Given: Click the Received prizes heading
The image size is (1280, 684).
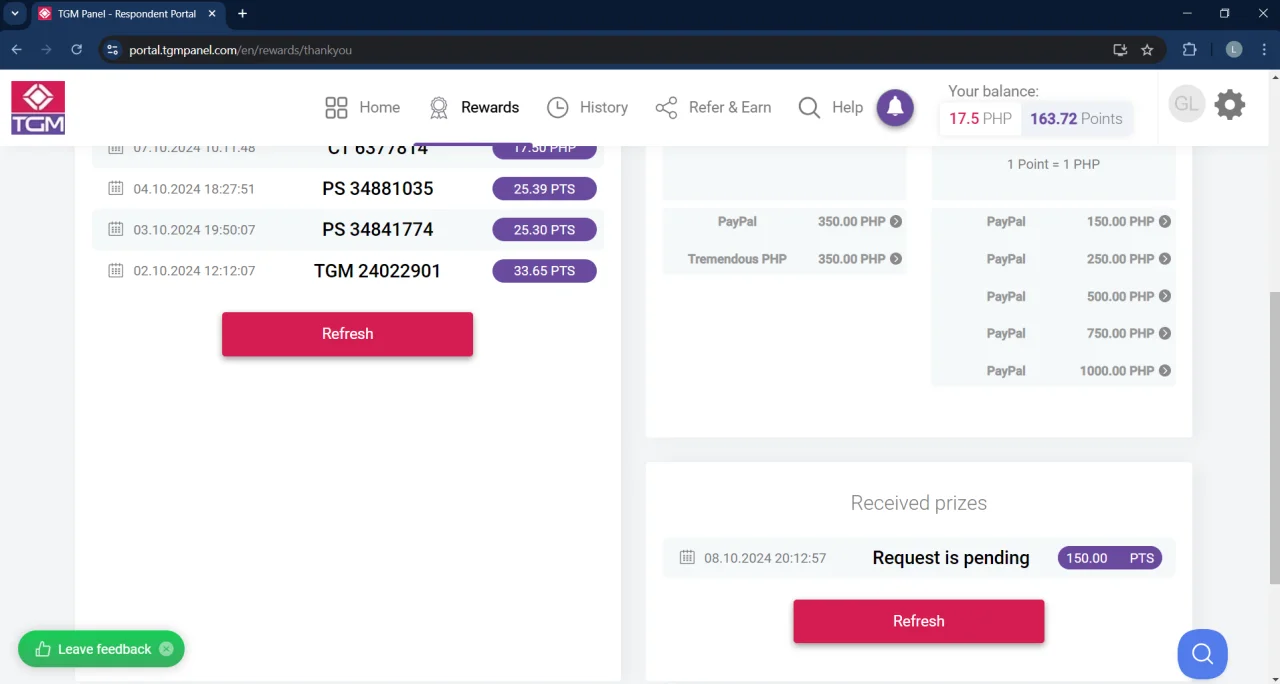Looking at the screenshot, I should [918, 503].
